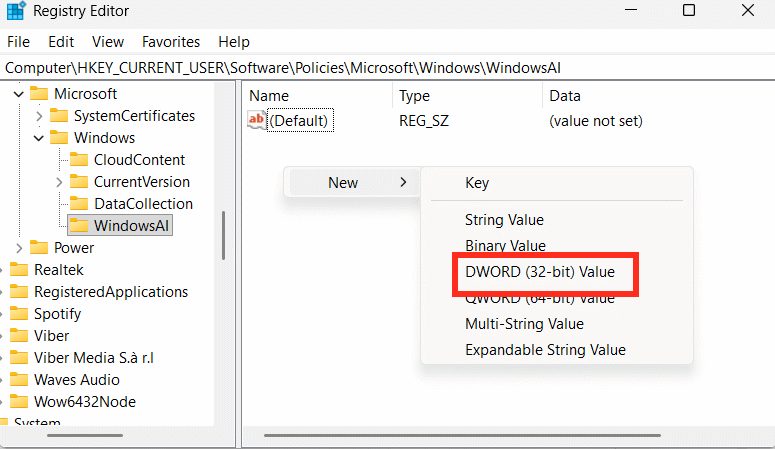Image resolution: width=775 pixels, height=449 pixels.
Task: Click the CloudContent folder icon
Action: pyautogui.click(x=79, y=160)
